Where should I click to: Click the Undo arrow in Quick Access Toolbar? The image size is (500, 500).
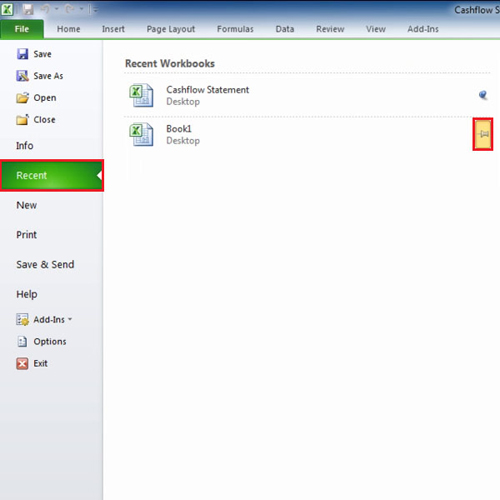(45, 9)
